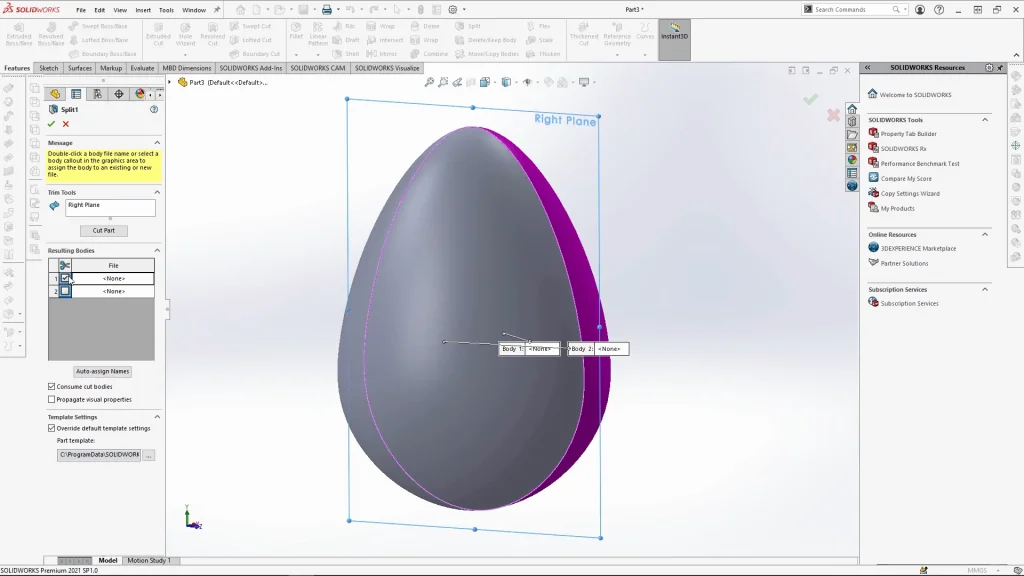This screenshot has height=576, width=1024.
Task: Open Split1 help question mark icon
Action: [x=154, y=110]
